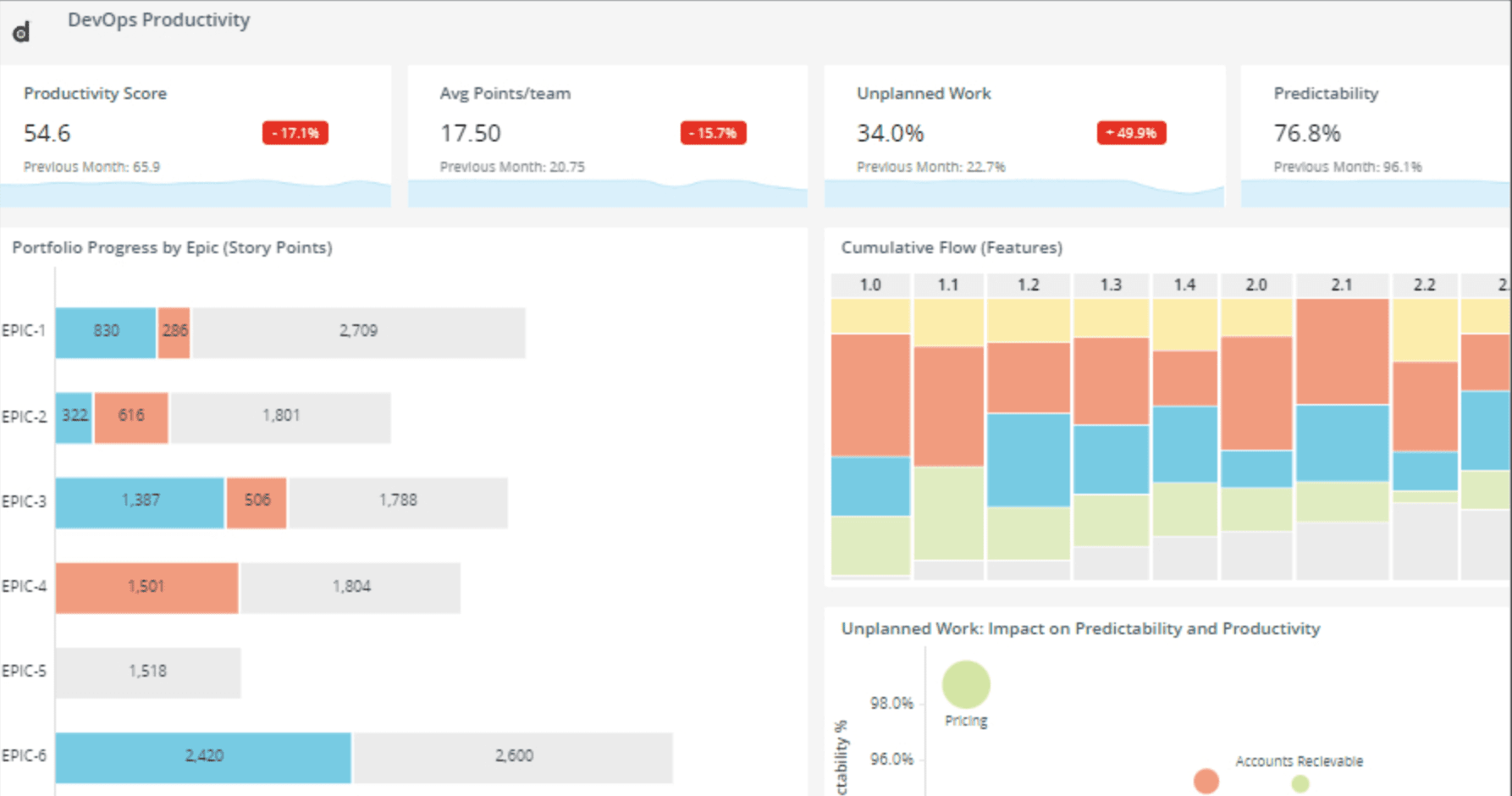This screenshot has width=1512, height=796.
Task: Open the Unplanned Work card title
Action: [924, 93]
